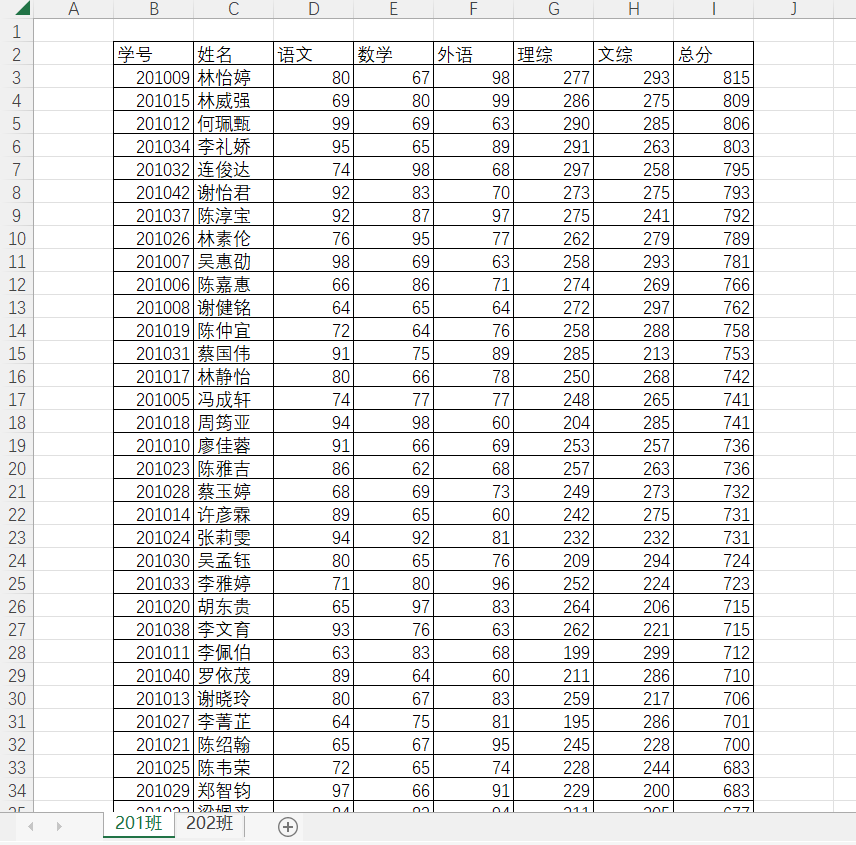Click the 学号 header cell
The height and width of the screenshot is (845, 856).
click(153, 54)
